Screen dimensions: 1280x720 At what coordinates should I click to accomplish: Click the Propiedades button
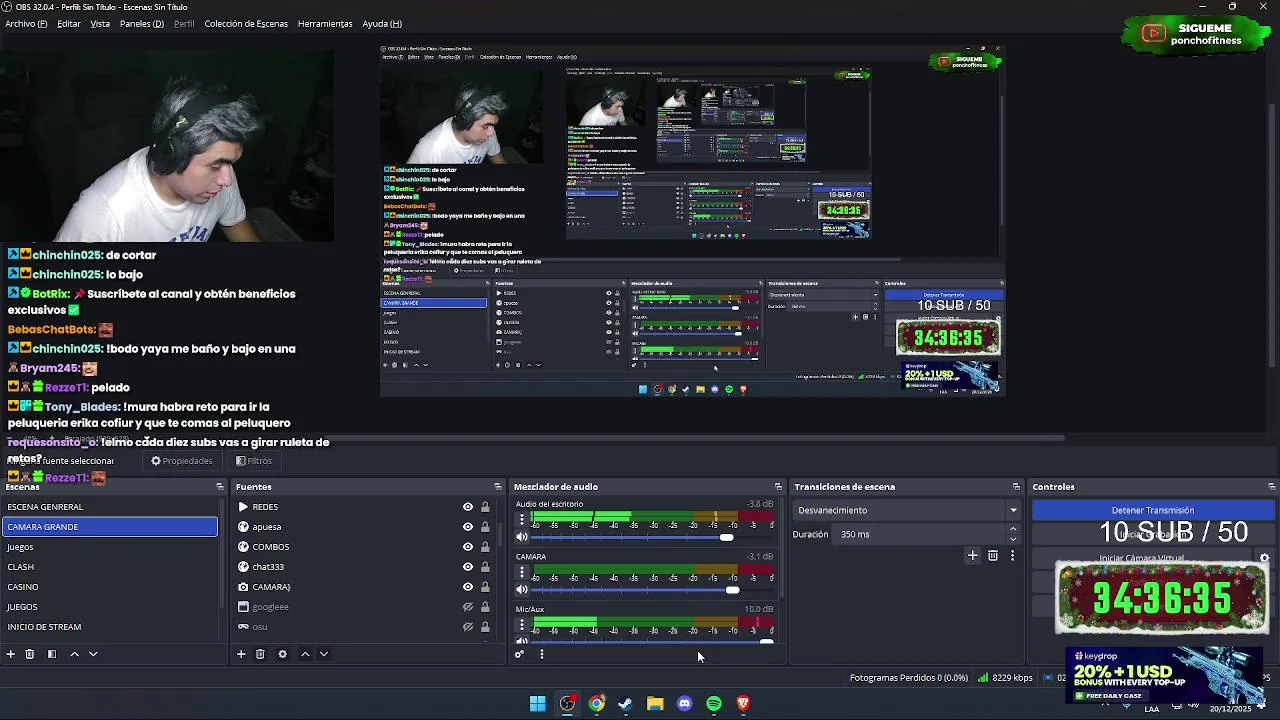(181, 461)
